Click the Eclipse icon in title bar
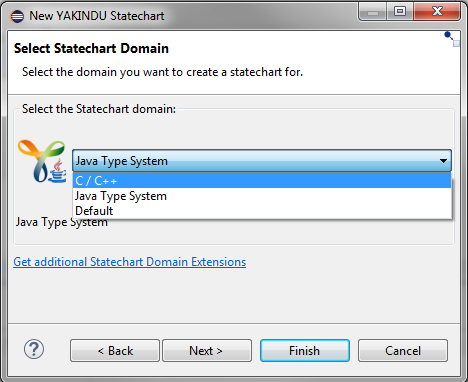Screen dimensions: 468x382 tap(17, 16)
